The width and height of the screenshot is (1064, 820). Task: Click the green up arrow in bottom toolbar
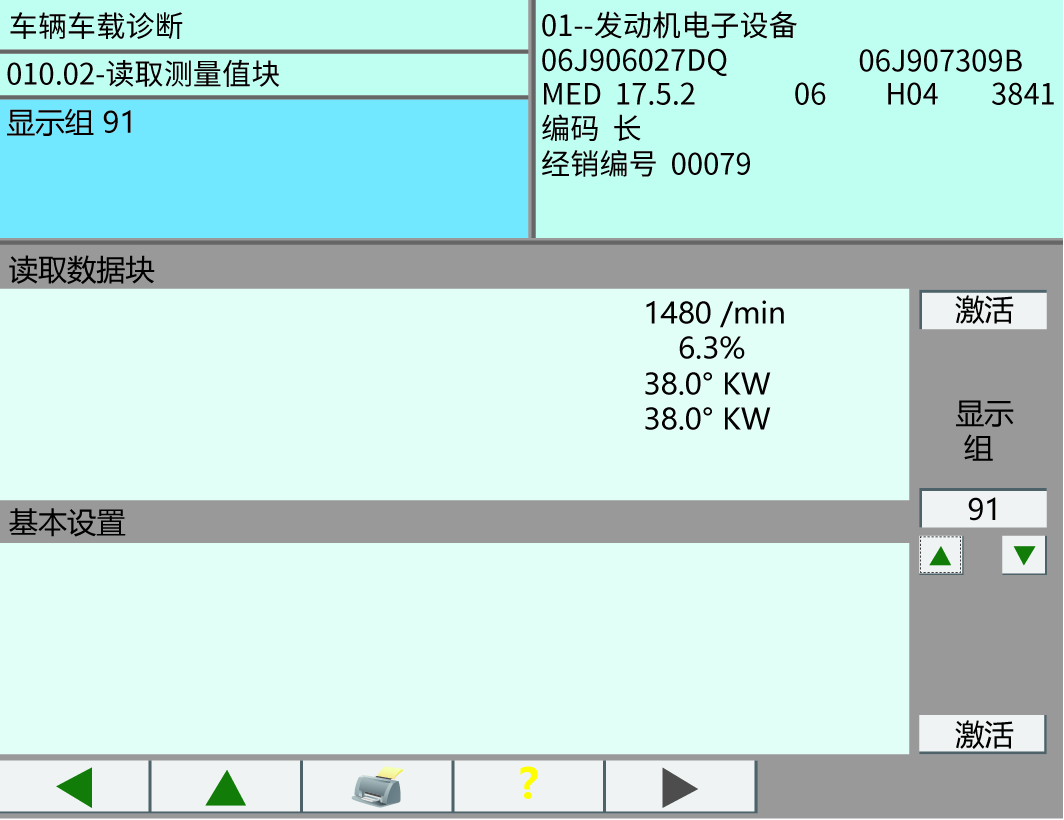[225, 786]
